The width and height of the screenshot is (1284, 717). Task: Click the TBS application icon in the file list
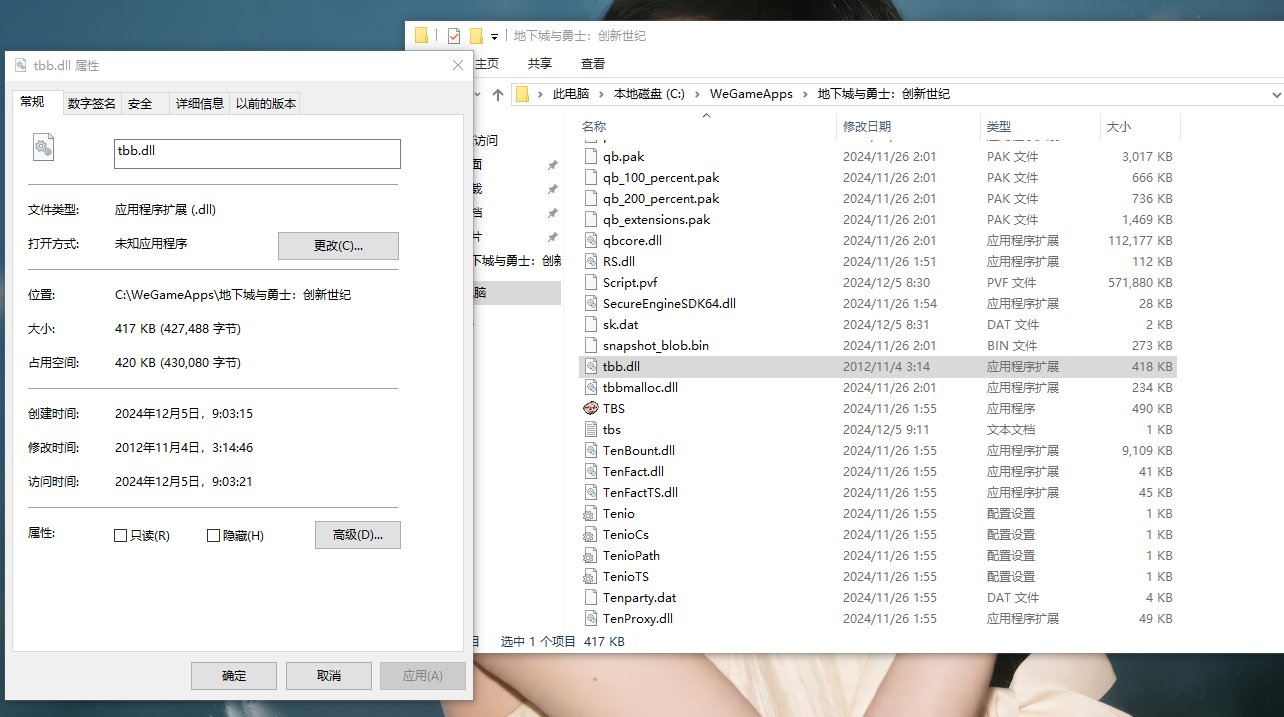point(592,408)
